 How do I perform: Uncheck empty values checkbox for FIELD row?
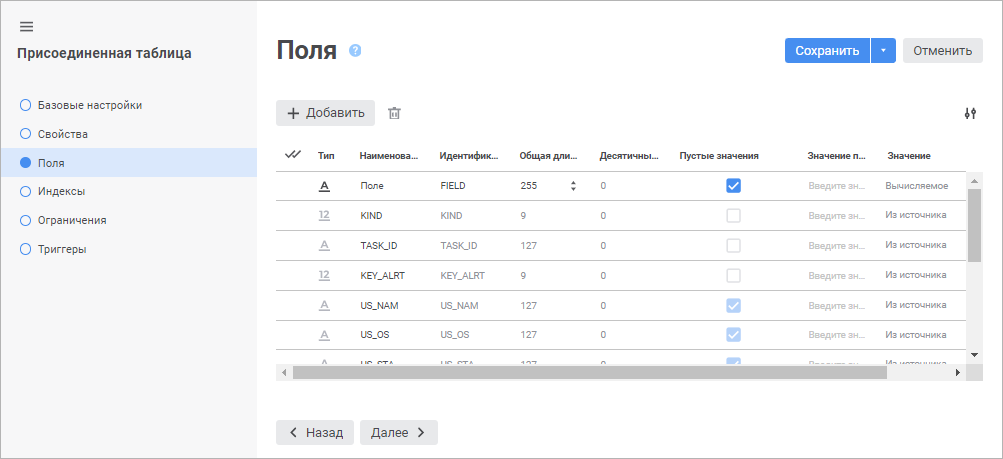[x=734, y=186]
